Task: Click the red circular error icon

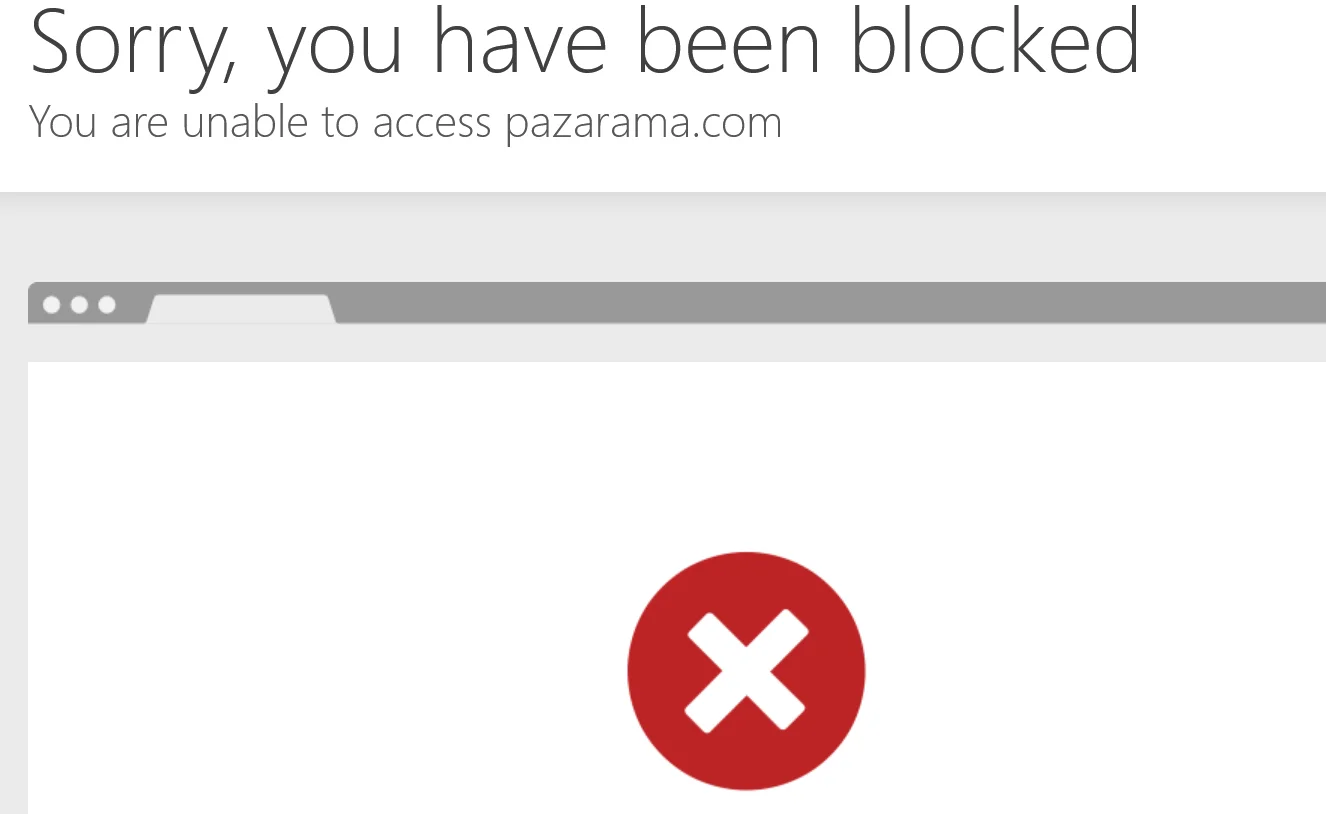Action: pos(746,671)
